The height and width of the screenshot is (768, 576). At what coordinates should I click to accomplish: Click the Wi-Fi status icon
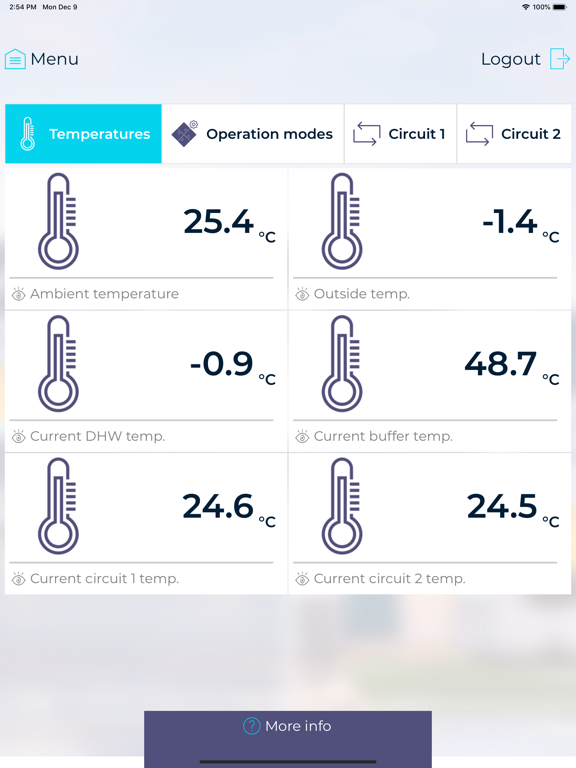tap(526, 7)
